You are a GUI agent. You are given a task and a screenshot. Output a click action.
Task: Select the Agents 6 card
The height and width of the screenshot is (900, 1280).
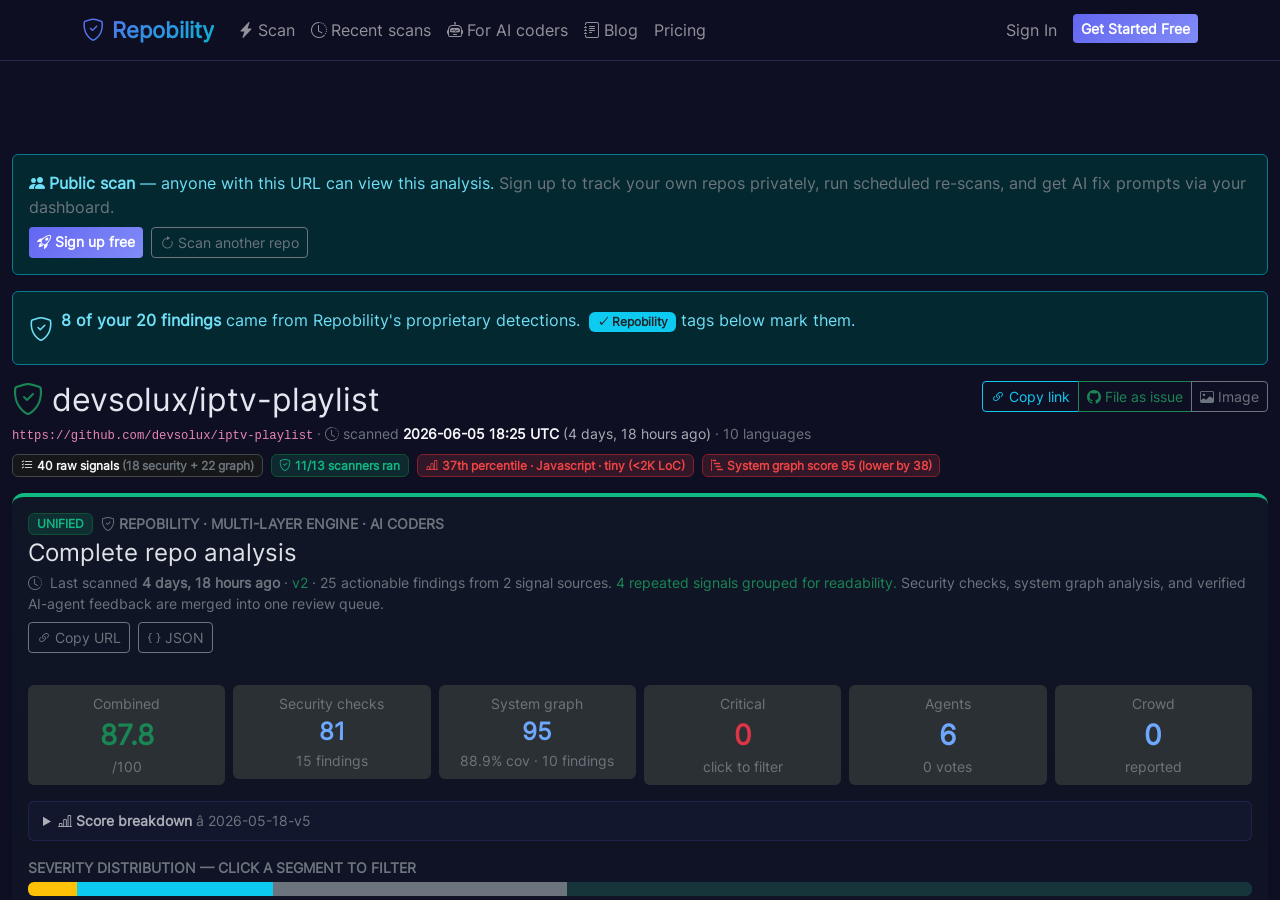click(948, 735)
